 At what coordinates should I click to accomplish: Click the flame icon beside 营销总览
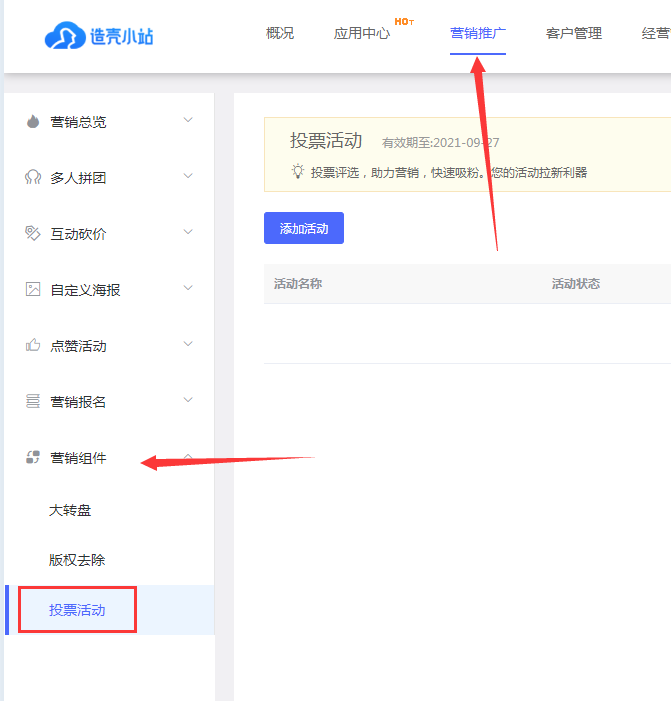(33, 121)
